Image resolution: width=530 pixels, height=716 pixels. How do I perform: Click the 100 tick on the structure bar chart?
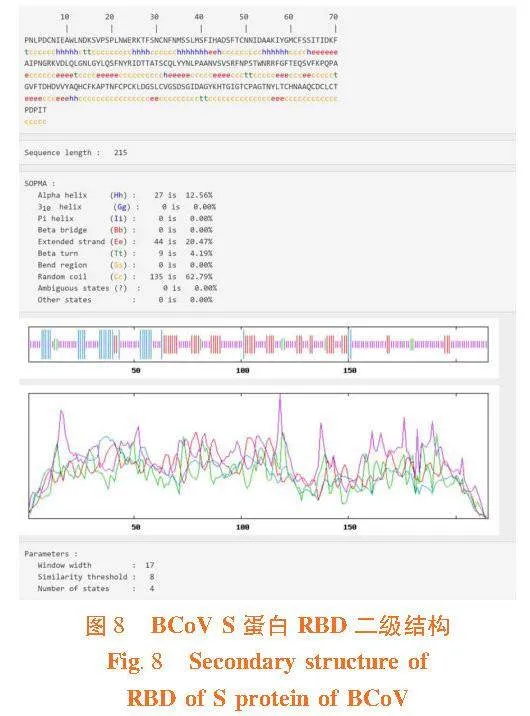tap(242, 370)
